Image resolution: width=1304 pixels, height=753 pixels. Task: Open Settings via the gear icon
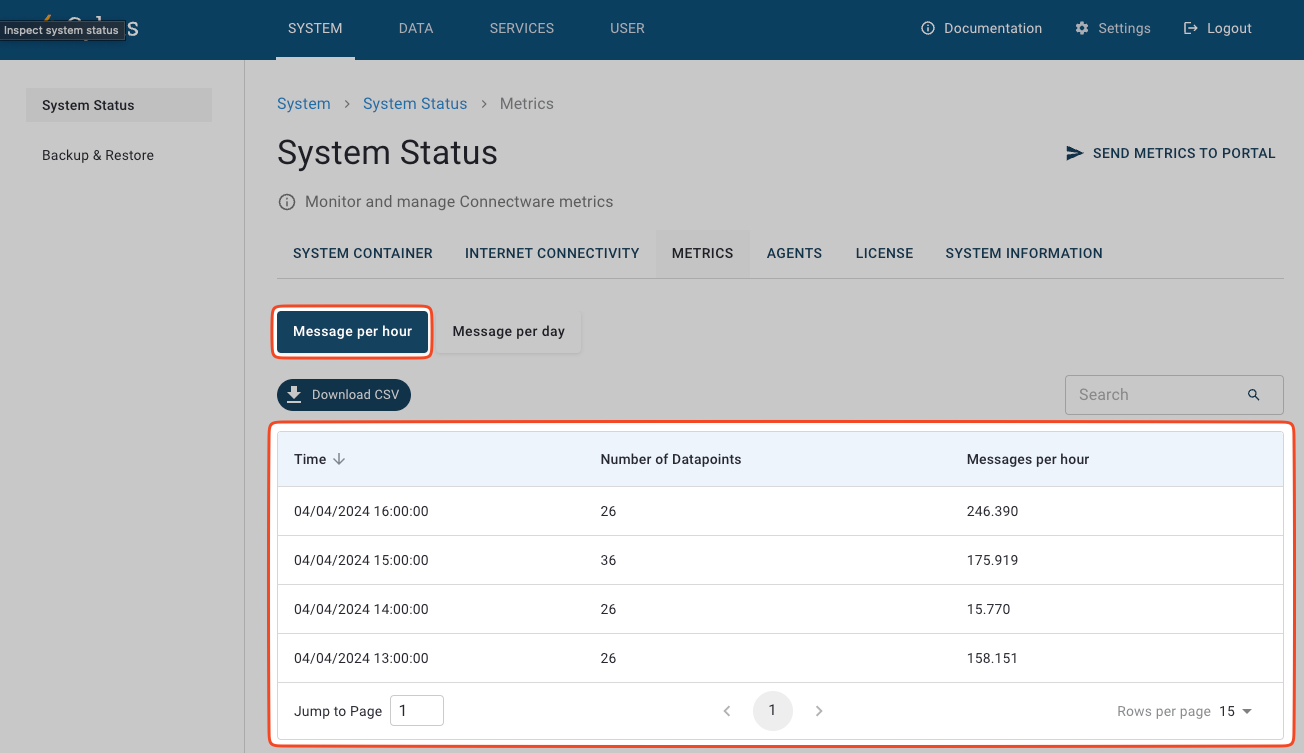click(1082, 29)
